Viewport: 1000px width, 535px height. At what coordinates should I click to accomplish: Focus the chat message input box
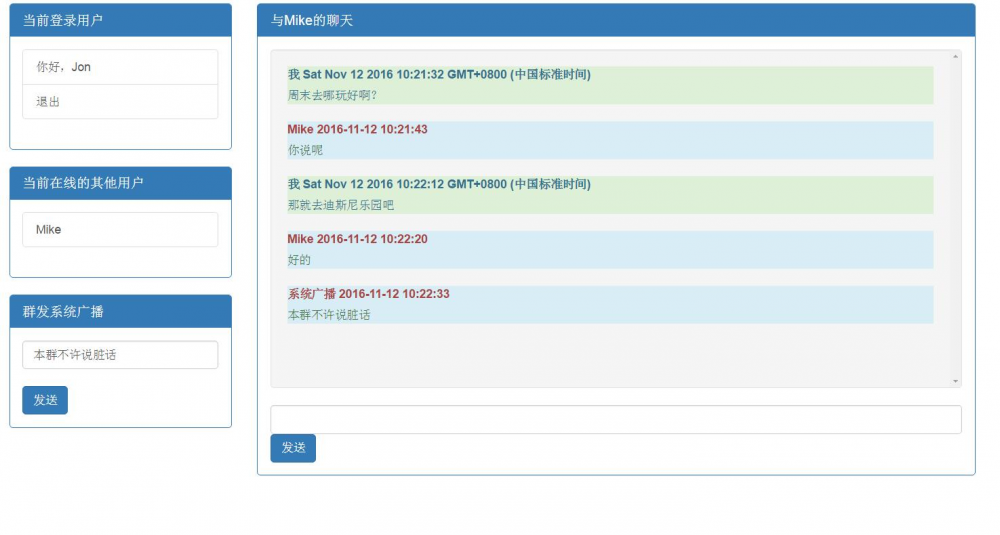tap(615, 420)
